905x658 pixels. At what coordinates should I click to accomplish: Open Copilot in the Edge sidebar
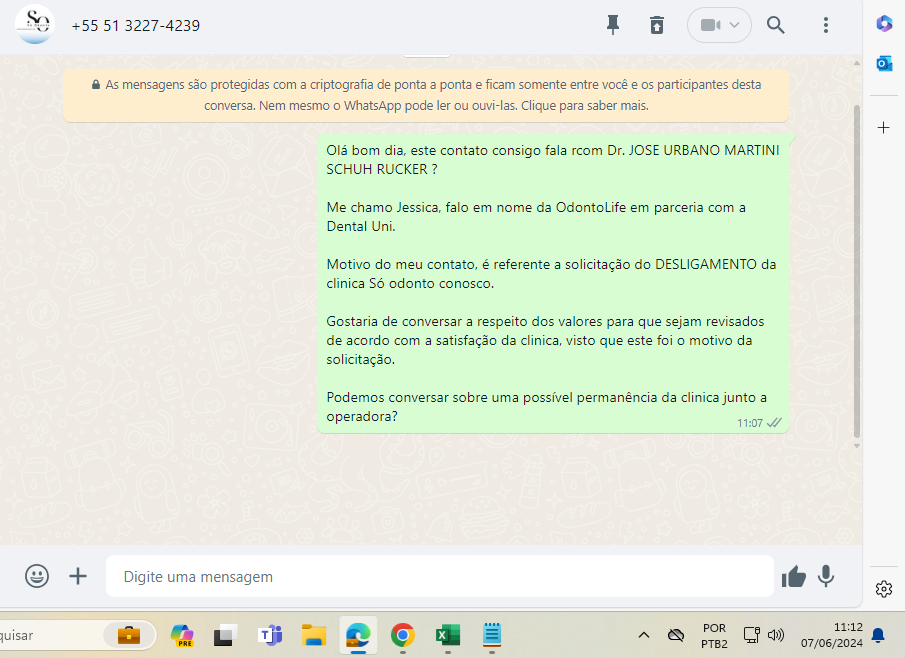coord(884,24)
